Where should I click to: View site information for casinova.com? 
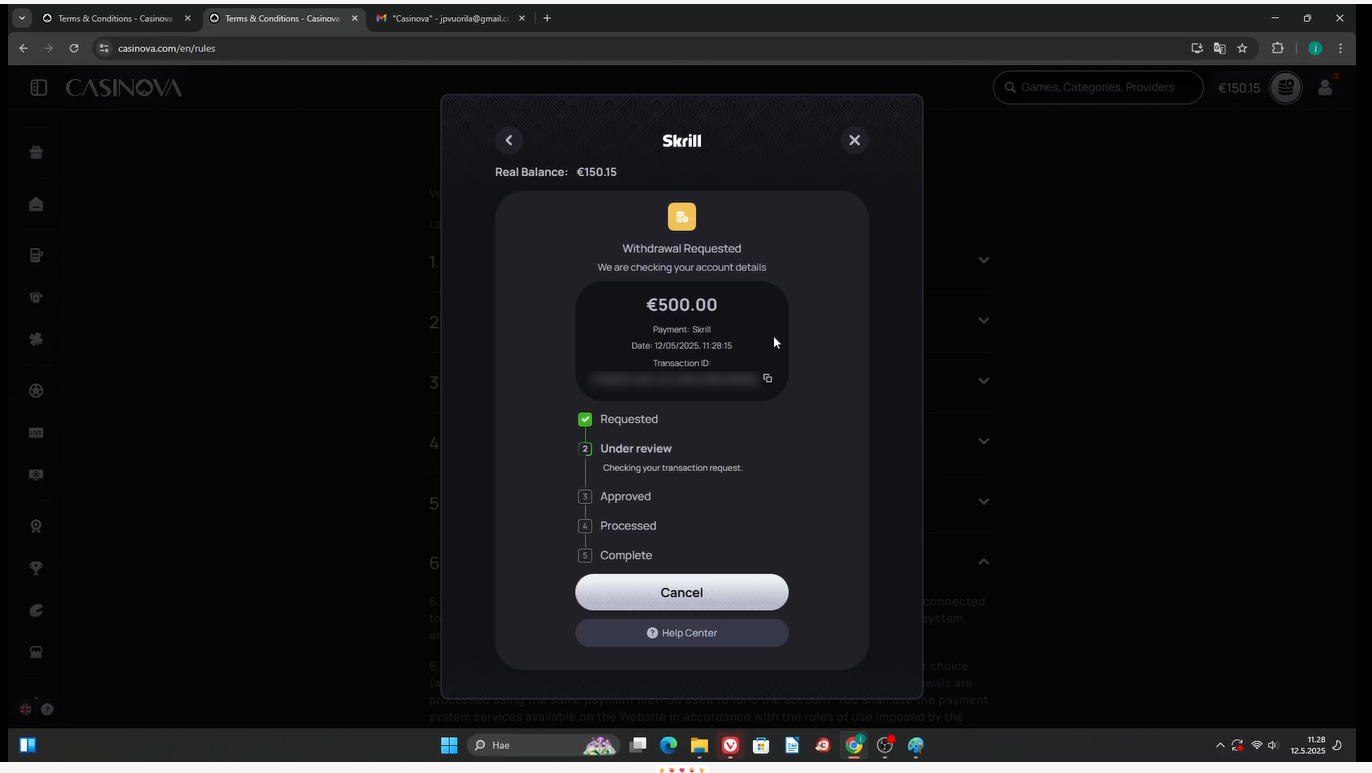[x=103, y=48]
